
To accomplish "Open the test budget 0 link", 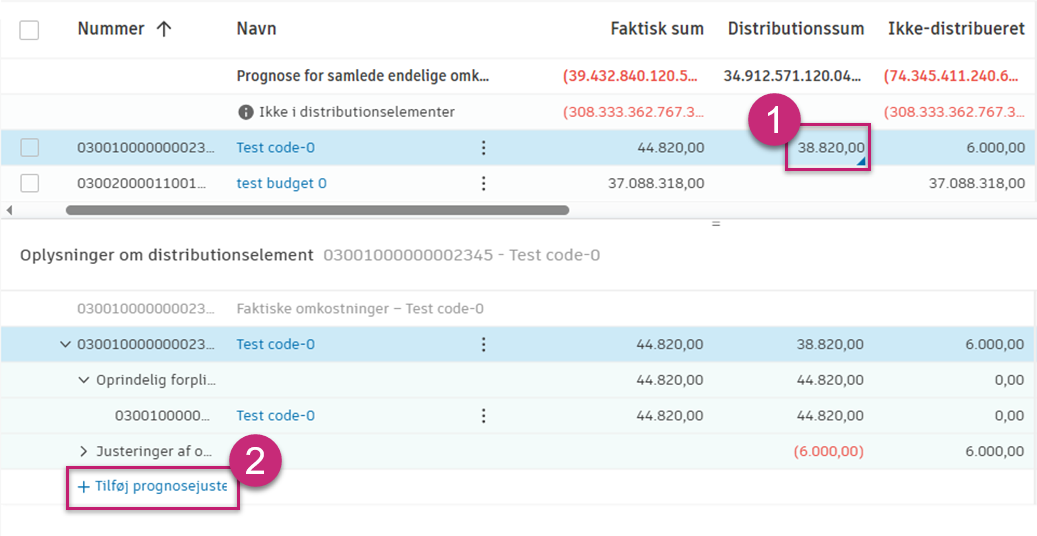I will coord(281,183).
